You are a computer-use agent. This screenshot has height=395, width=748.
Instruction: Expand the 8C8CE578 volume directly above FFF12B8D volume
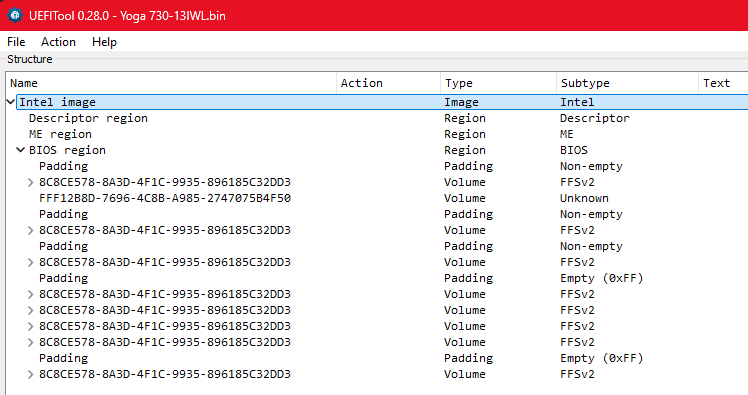[x=31, y=182]
